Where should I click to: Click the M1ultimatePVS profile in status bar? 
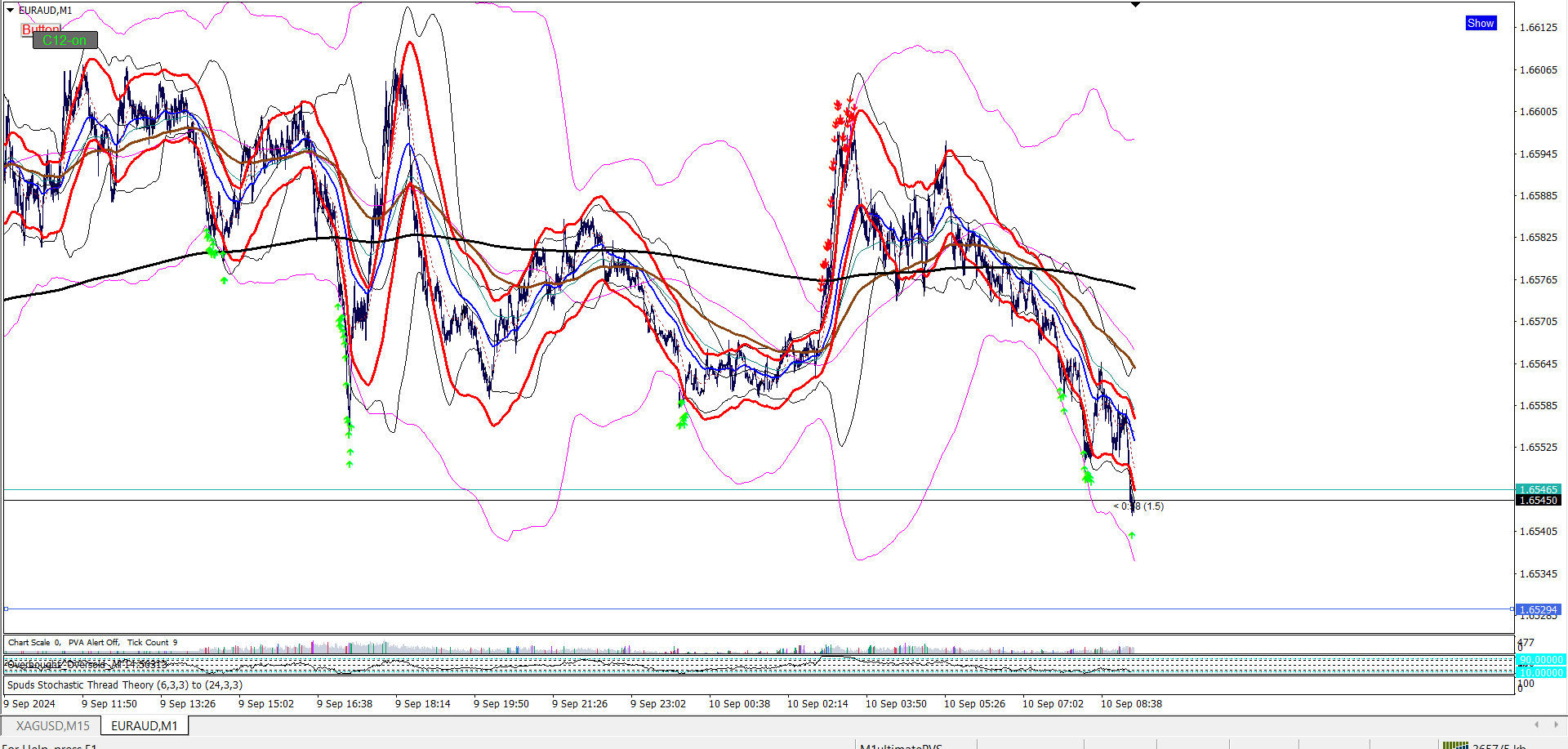coord(901,746)
